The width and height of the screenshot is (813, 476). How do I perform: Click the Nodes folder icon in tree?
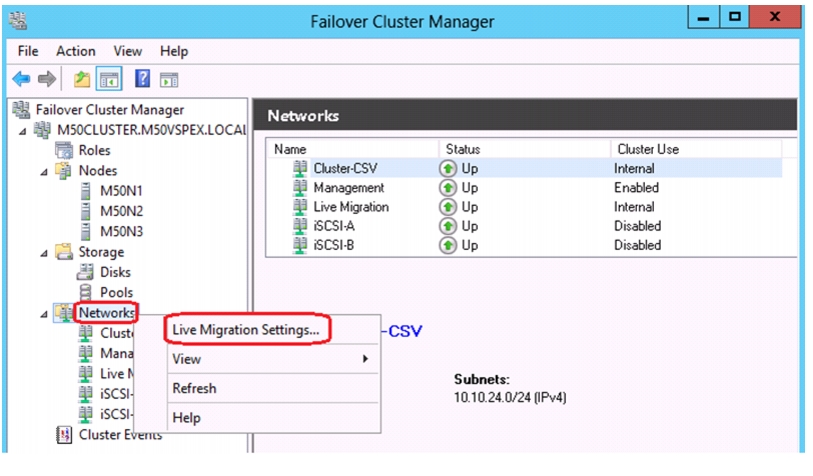click(64, 170)
